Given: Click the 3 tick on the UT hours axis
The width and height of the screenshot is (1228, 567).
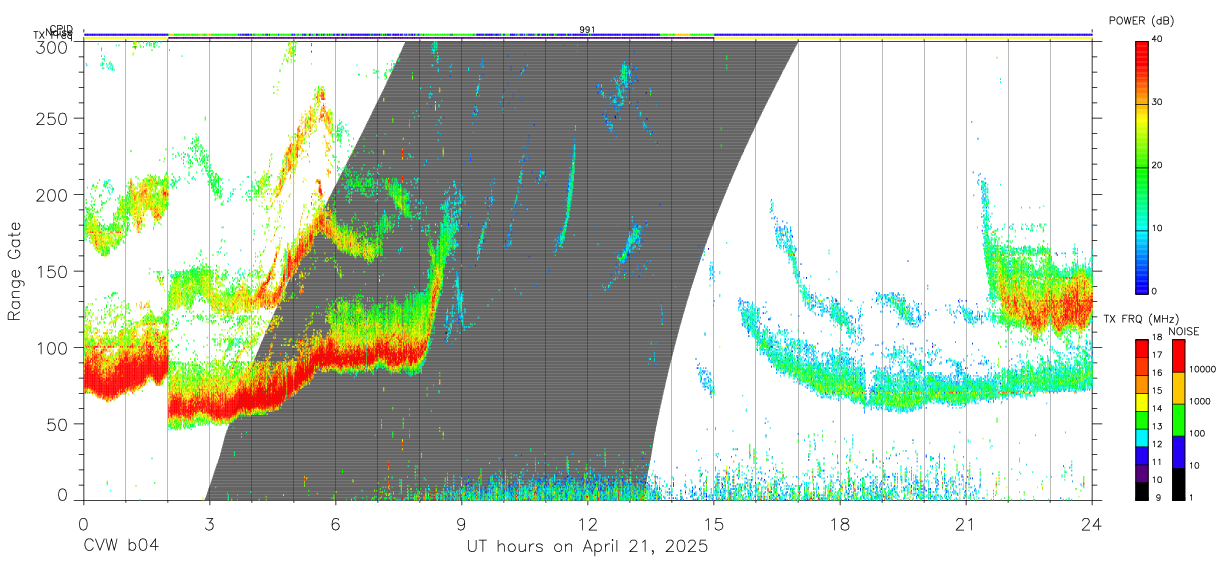Looking at the screenshot, I should click(x=209, y=522).
